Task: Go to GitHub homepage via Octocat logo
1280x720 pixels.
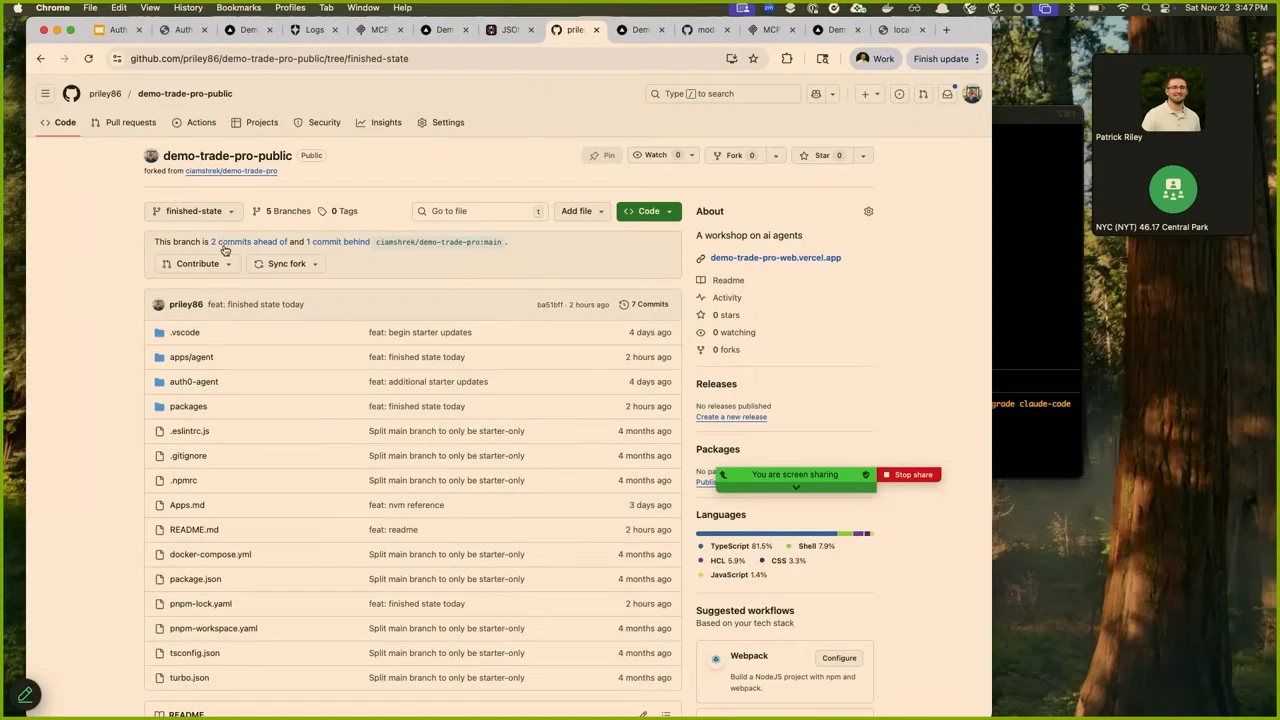Action: (71, 94)
